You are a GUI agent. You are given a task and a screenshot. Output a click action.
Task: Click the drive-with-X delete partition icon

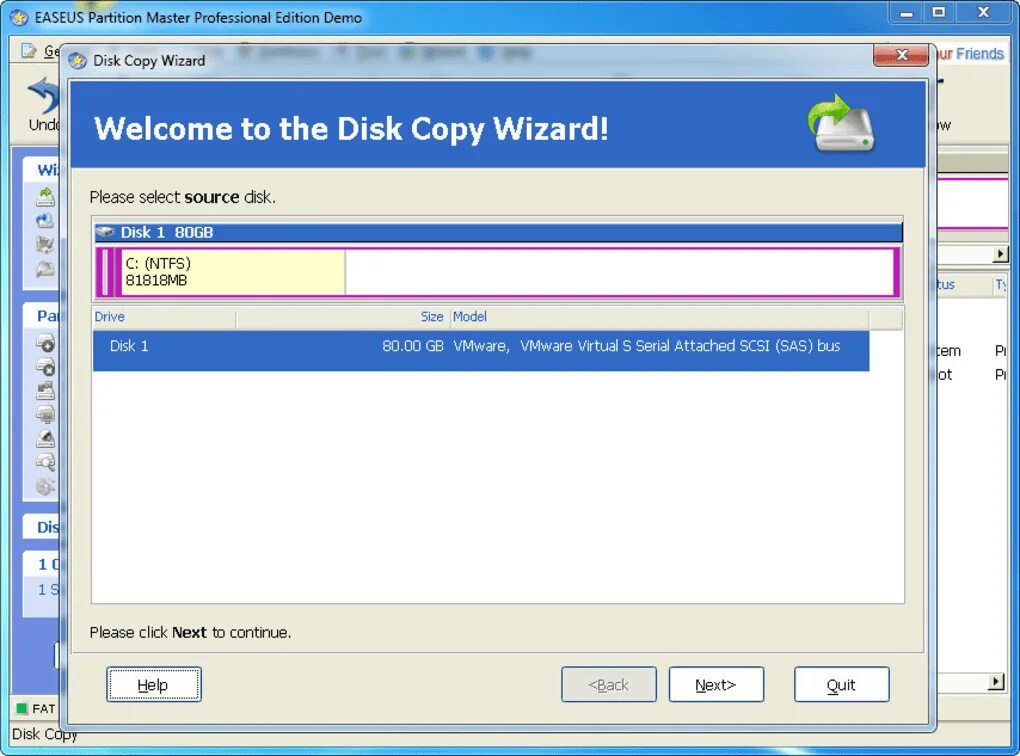(46, 367)
